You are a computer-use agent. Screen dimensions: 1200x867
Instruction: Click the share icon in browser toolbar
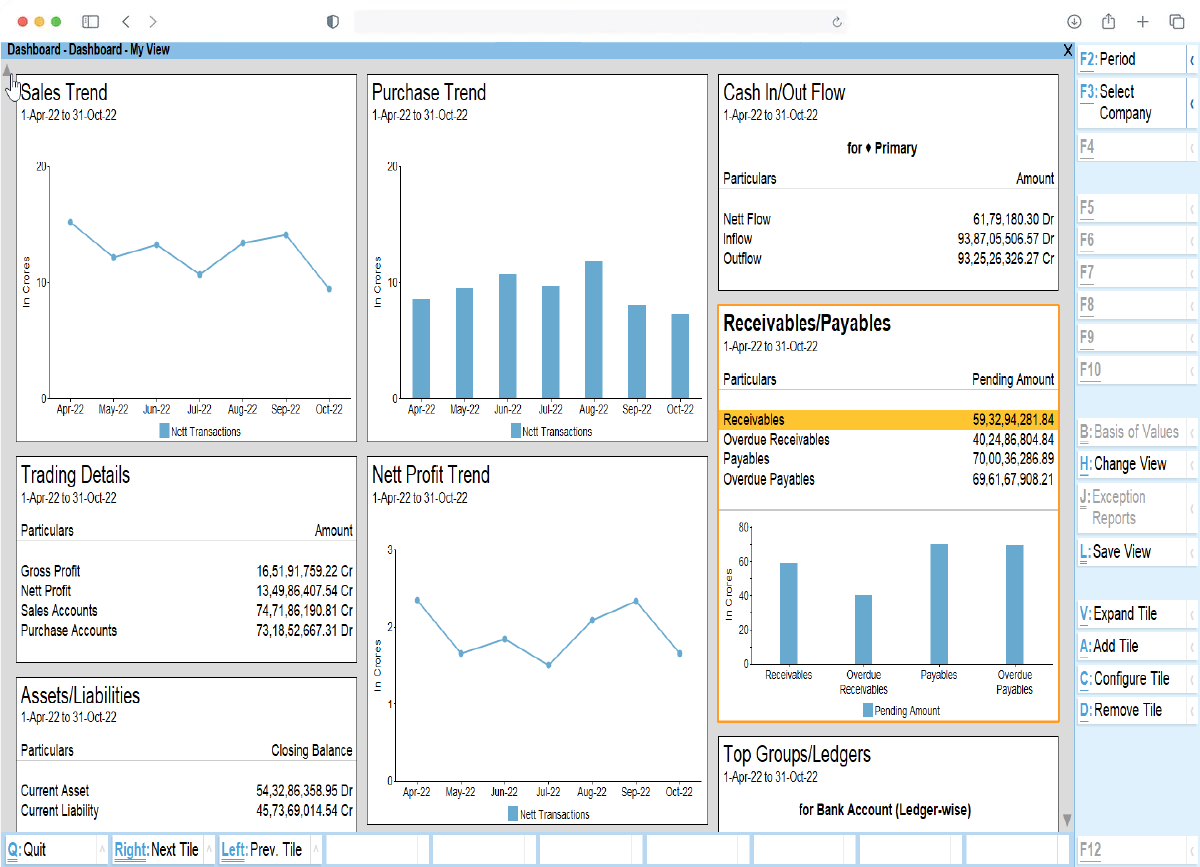click(x=1108, y=22)
